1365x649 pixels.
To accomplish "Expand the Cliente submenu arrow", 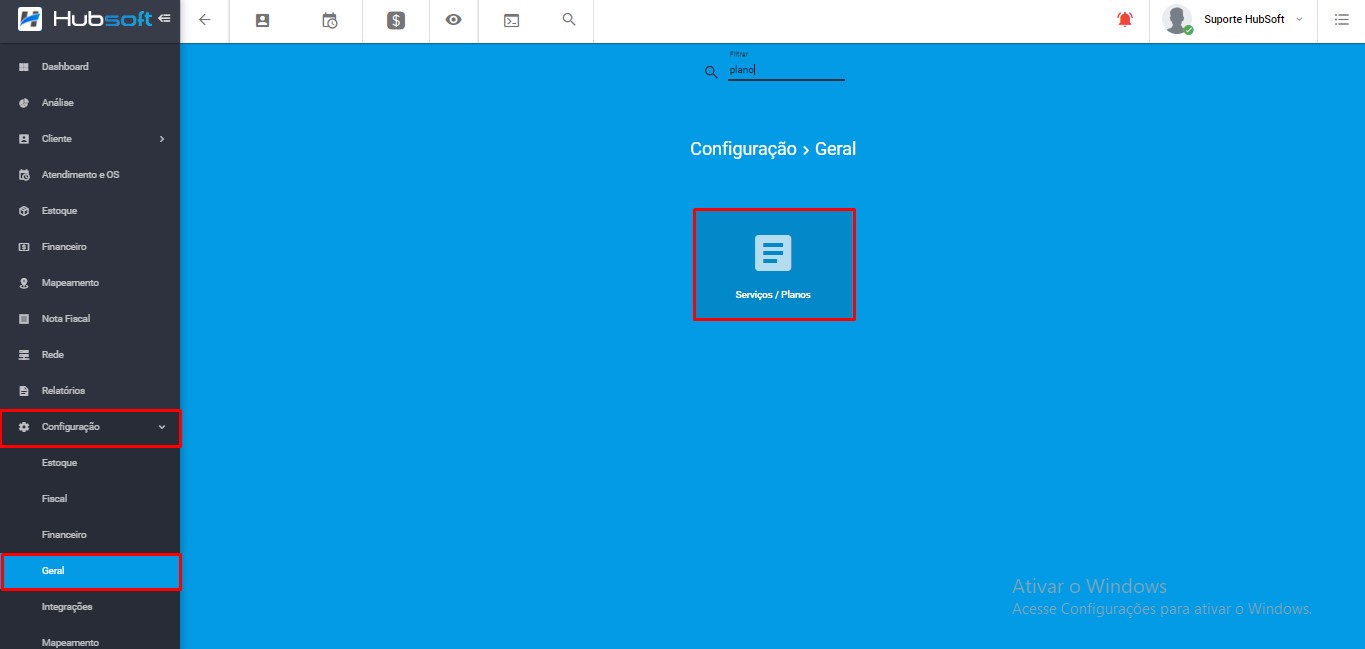I will pyautogui.click(x=162, y=139).
